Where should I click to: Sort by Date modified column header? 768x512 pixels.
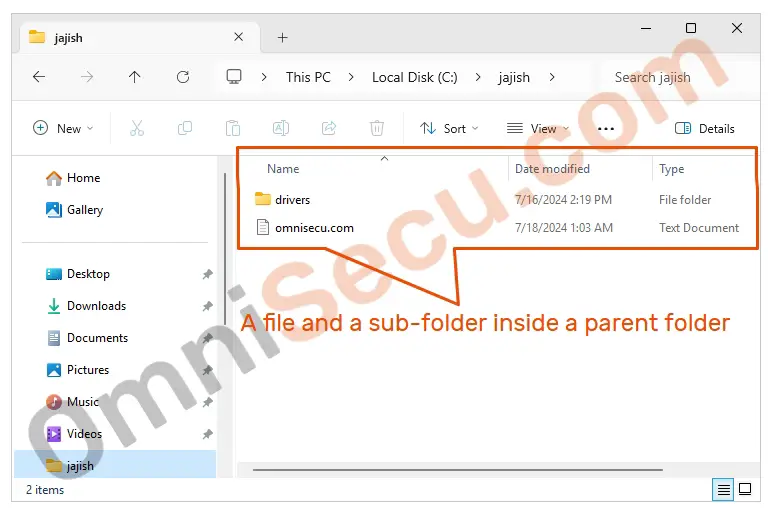point(552,169)
